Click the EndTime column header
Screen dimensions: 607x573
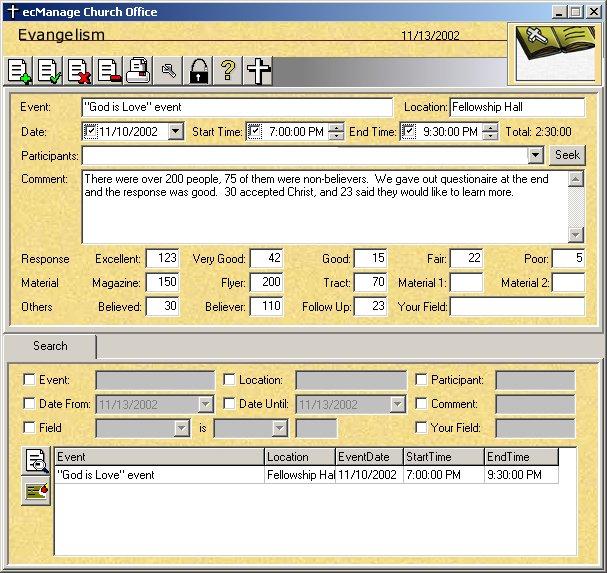(521, 457)
